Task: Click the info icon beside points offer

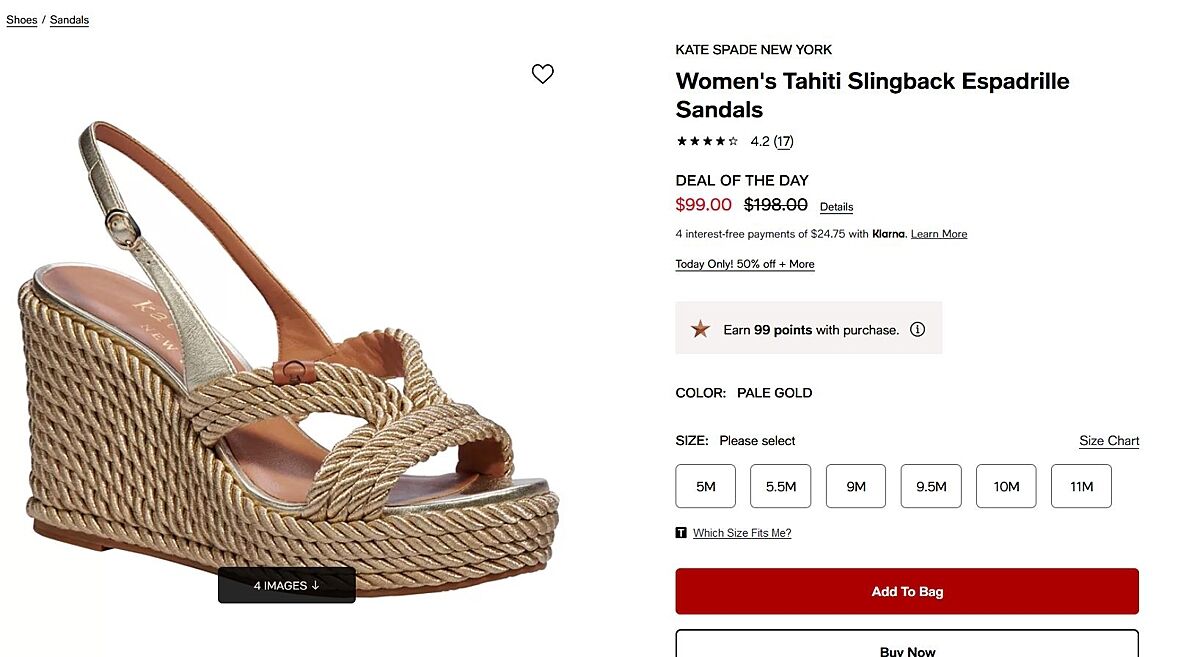Action: tap(917, 329)
